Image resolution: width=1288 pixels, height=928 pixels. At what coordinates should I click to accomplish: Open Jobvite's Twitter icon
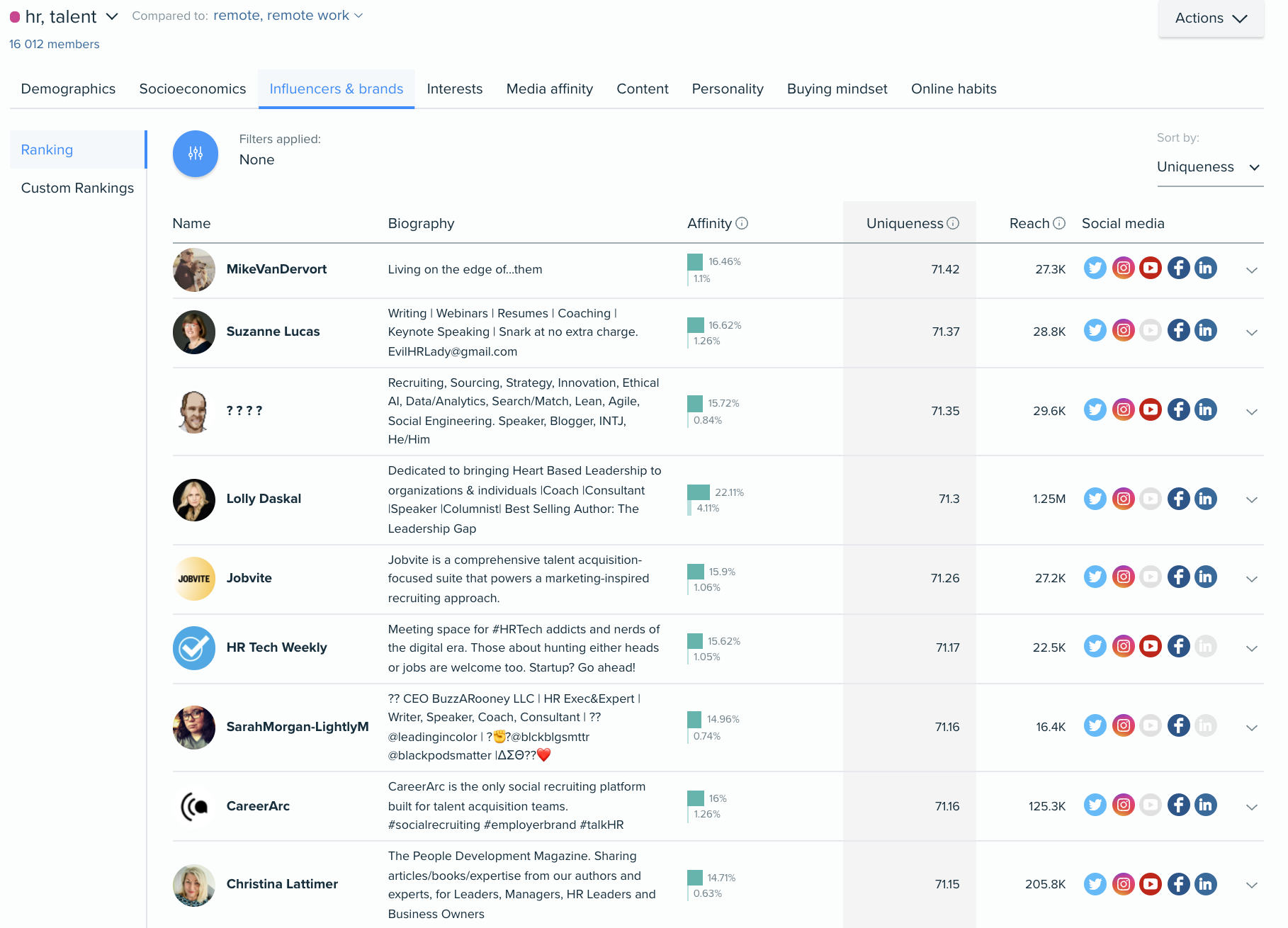coord(1095,577)
